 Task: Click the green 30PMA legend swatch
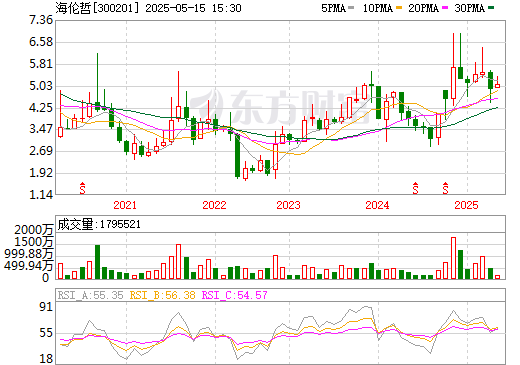[x=491, y=8]
